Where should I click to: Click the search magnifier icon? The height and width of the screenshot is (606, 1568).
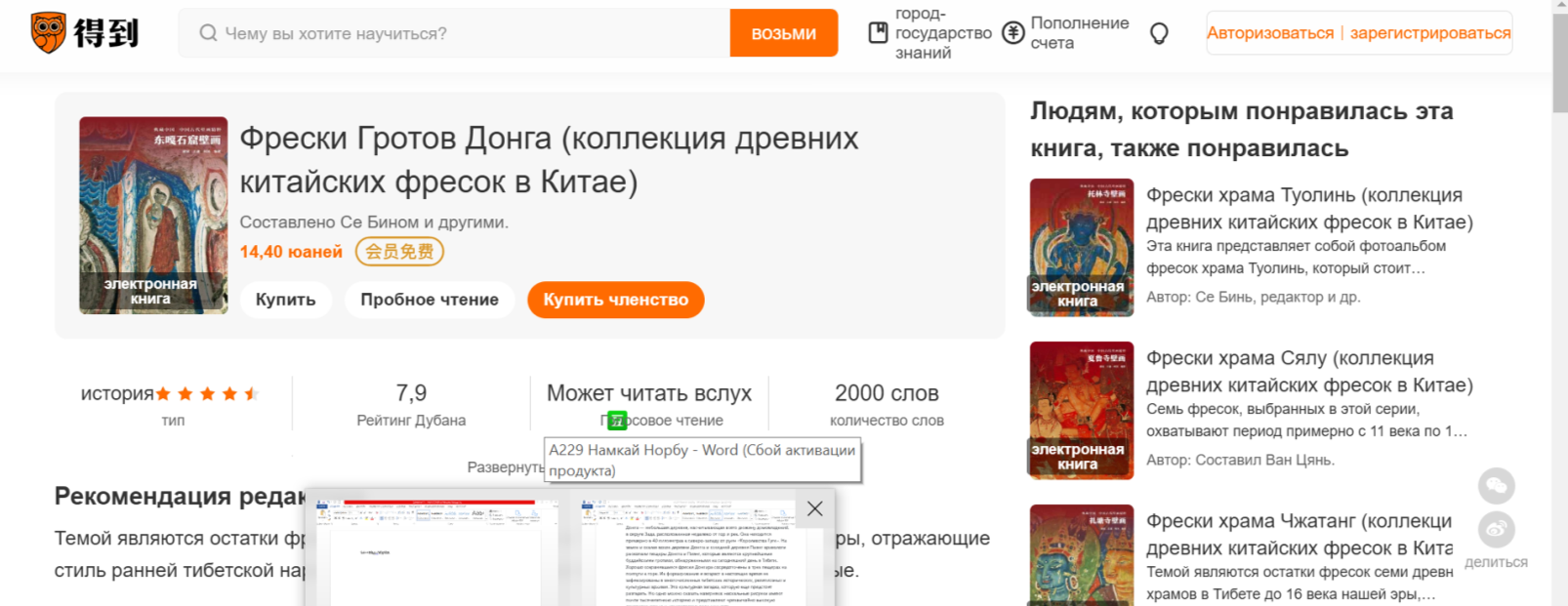[208, 33]
